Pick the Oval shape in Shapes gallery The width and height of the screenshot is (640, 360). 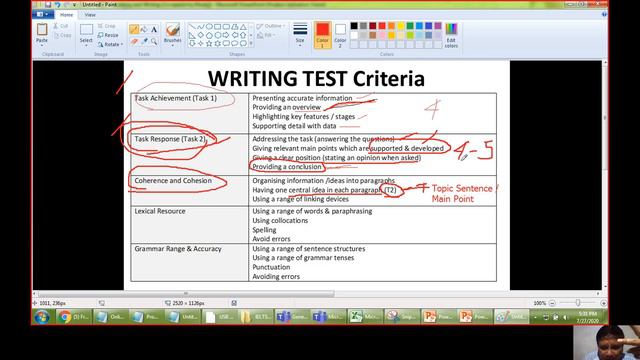209,27
